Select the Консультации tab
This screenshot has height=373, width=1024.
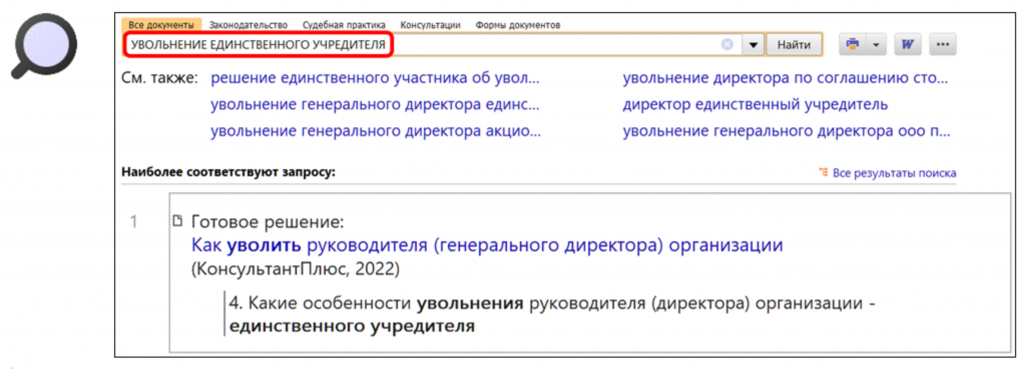(x=430, y=25)
